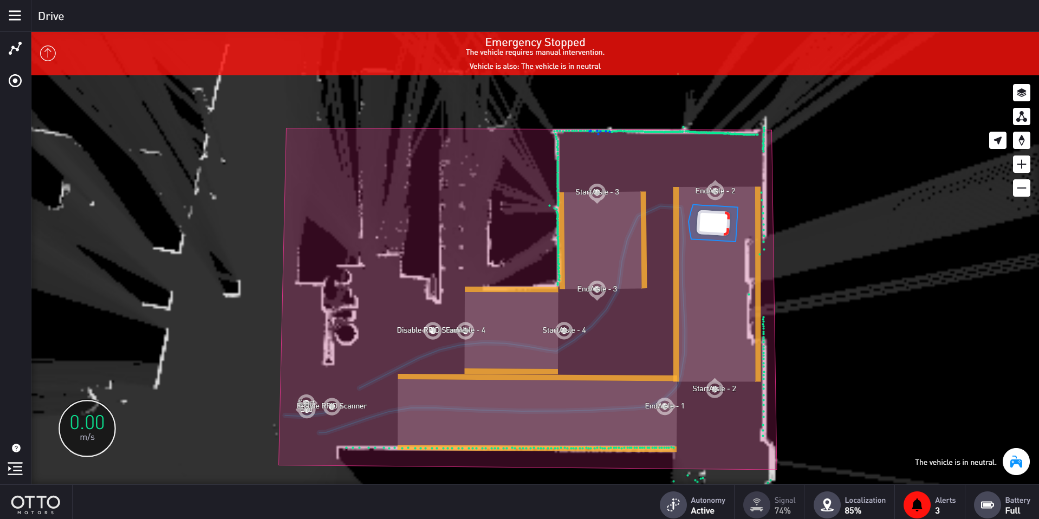Open the hamburger navigation menu
This screenshot has width=1039, height=519.
click(x=15, y=16)
